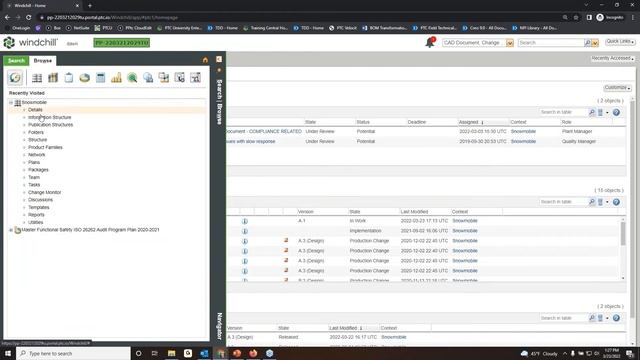Click the Windchill logo
Image resolution: width=640 pixels, height=360 pixels.
pyautogui.click(x=31, y=42)
